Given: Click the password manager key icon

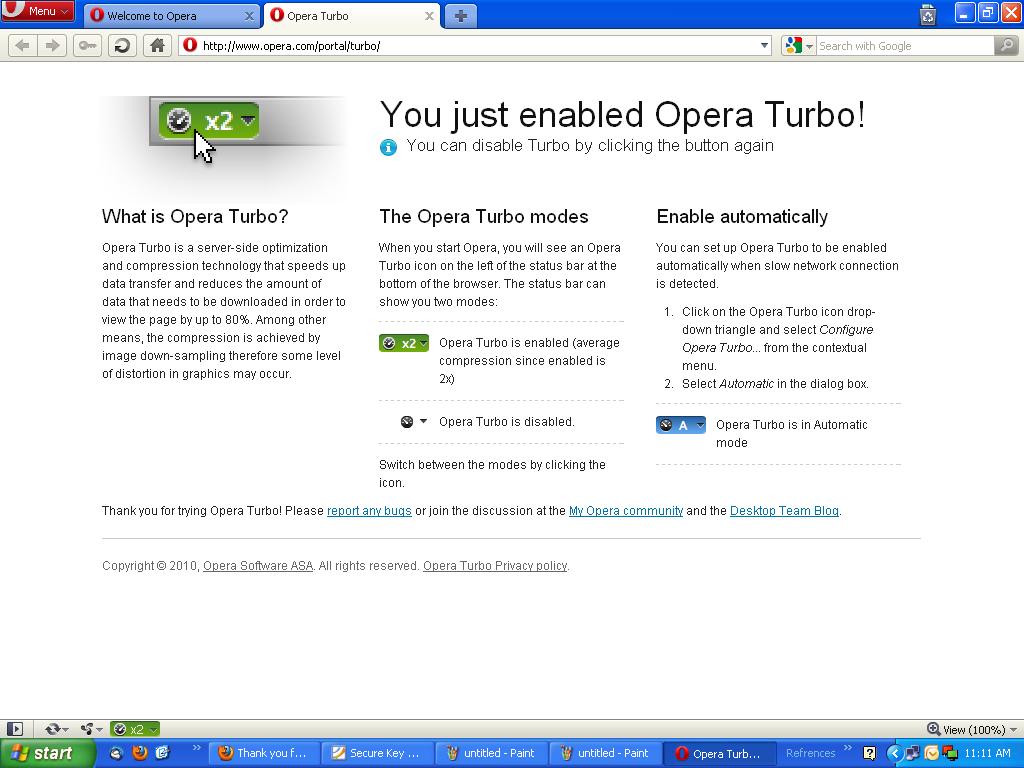Looking at the screenshot, I should pos(88,46).
